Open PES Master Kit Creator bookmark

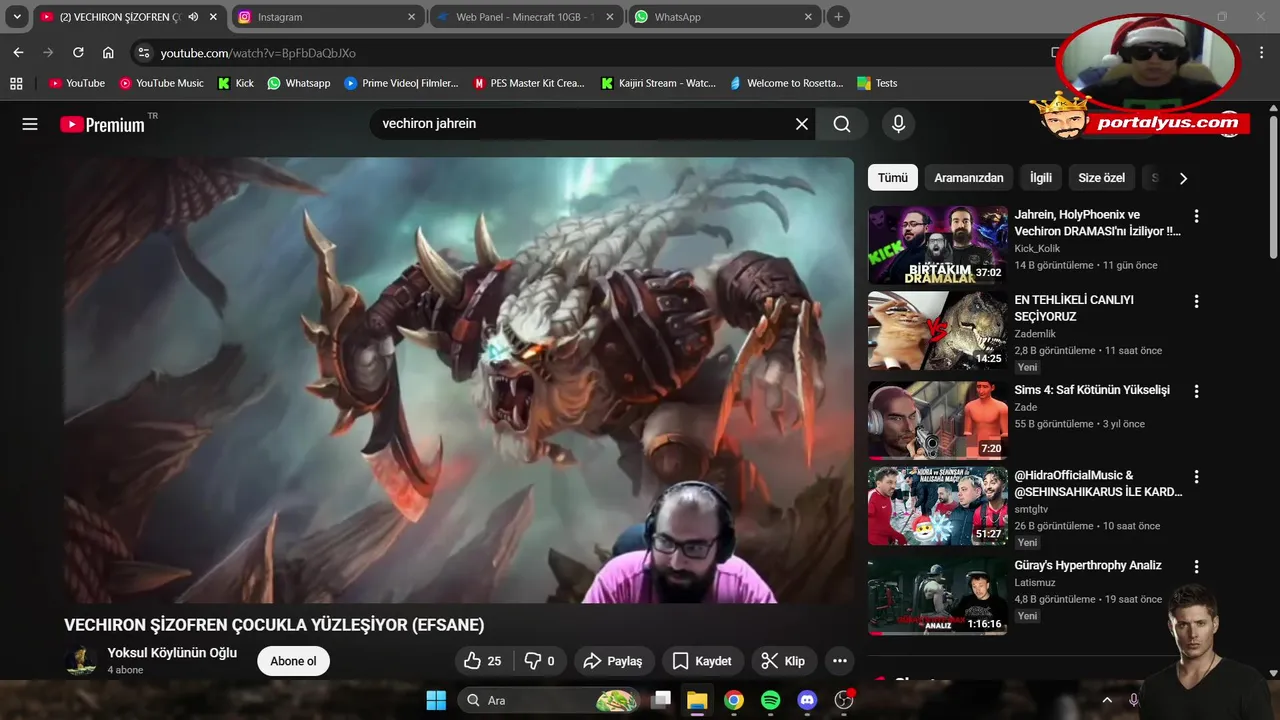coord(530,83)
